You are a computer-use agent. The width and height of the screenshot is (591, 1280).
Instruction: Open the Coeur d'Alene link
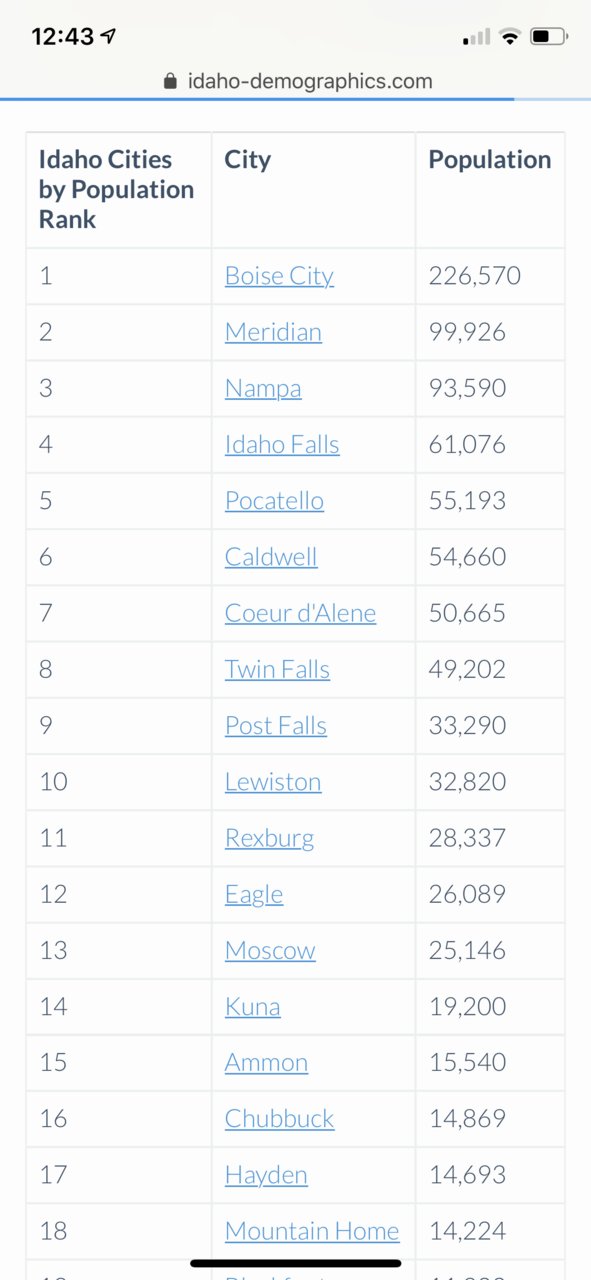point(300,612)
